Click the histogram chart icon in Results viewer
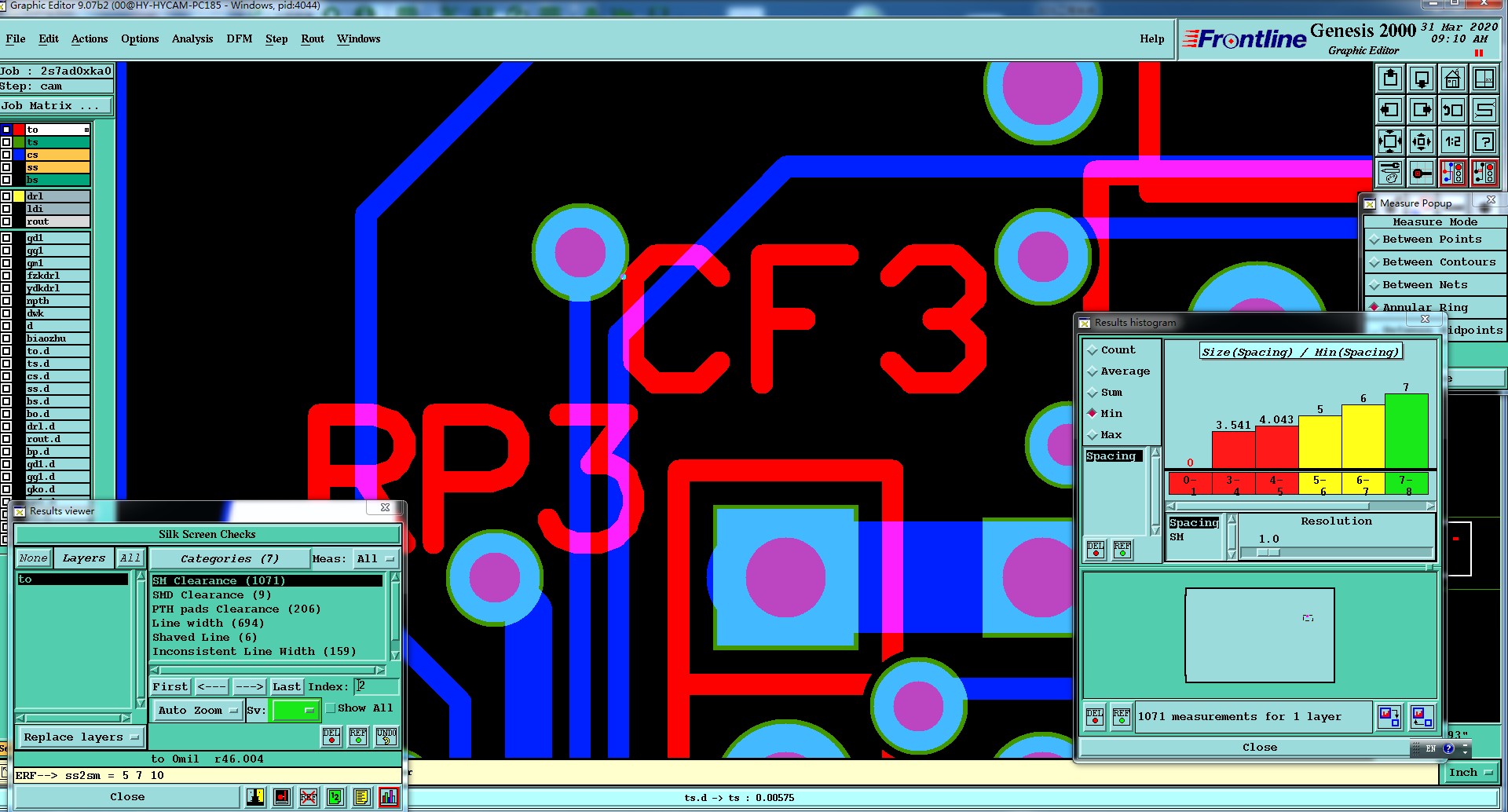This screenshot has height=812, width=1508. (389, 797)
